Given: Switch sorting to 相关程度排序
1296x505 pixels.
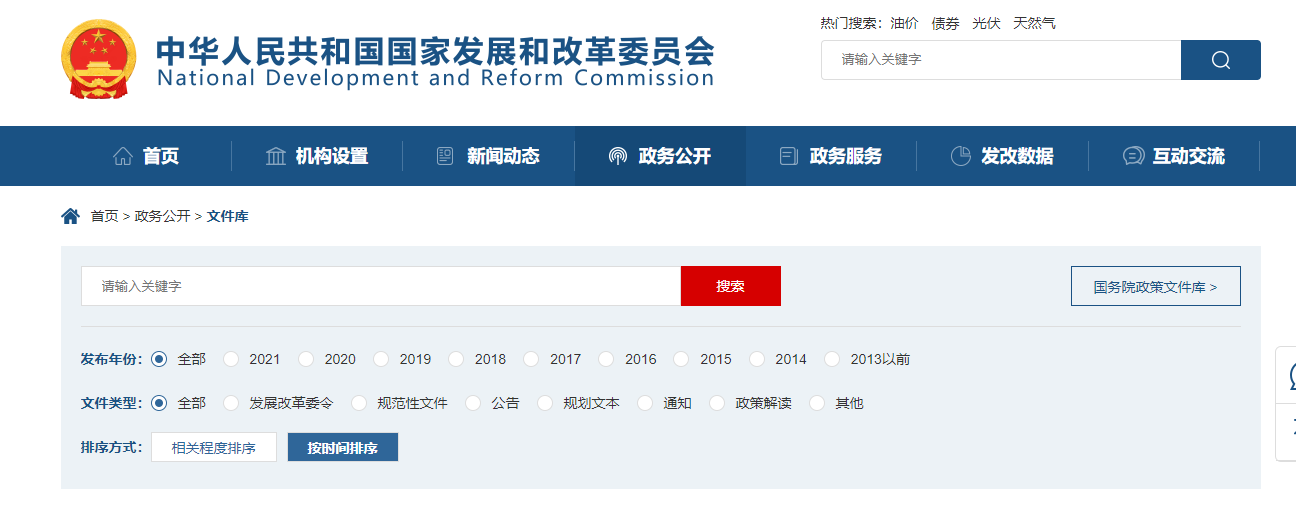Looking at the screenshot, I should pos(214,447).
